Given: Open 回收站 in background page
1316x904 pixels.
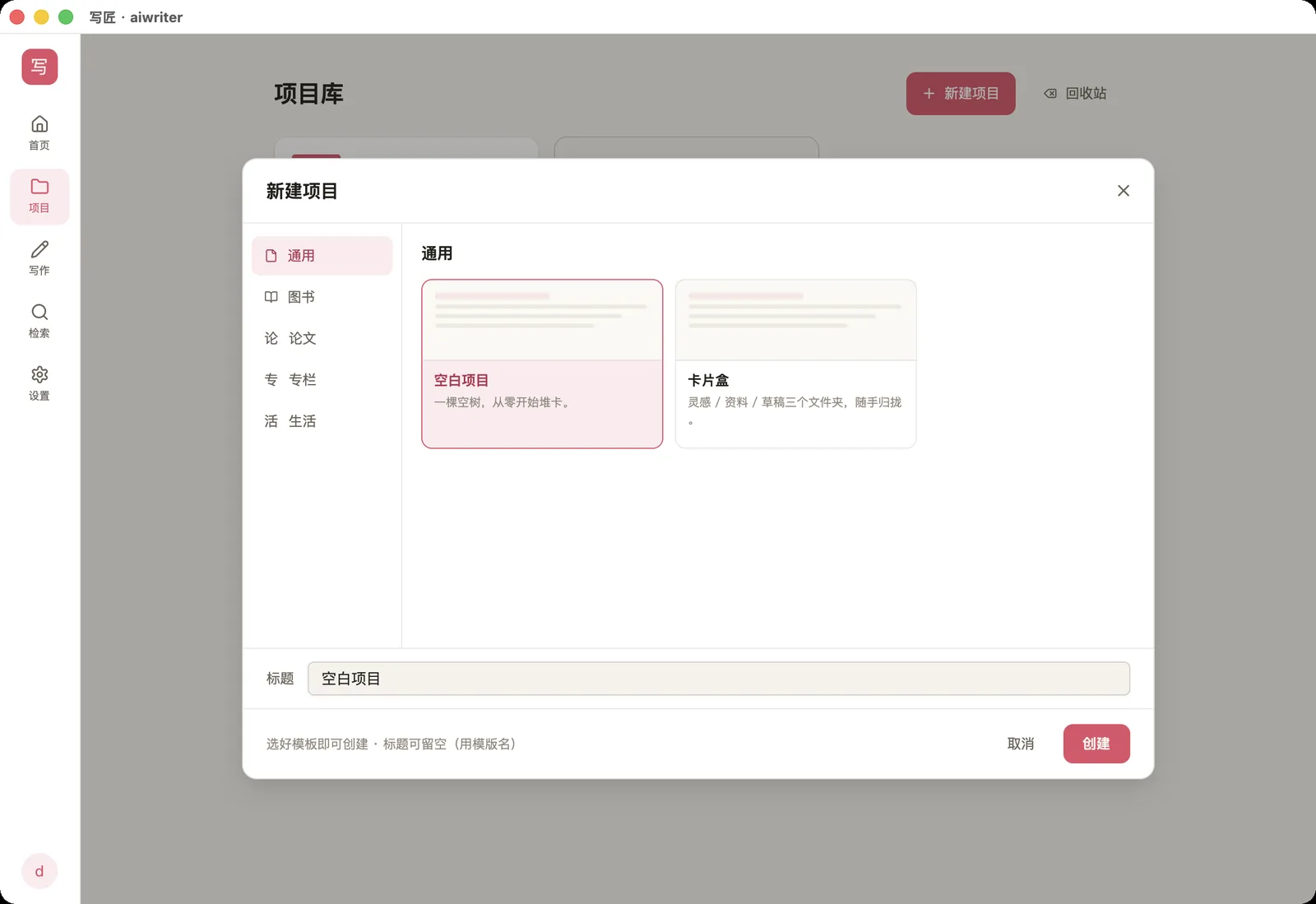Looking at the screenshot, I should [1075, 94].
